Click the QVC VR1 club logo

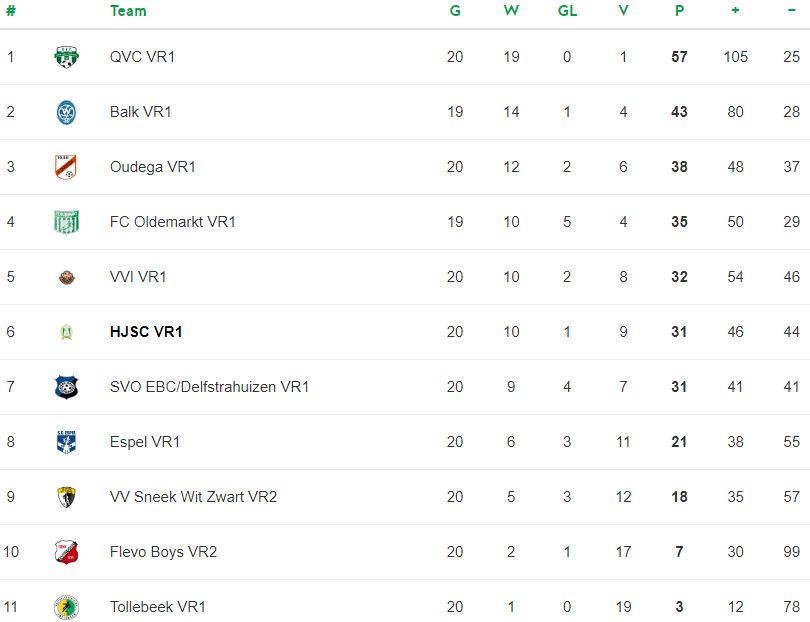point(66,57)
